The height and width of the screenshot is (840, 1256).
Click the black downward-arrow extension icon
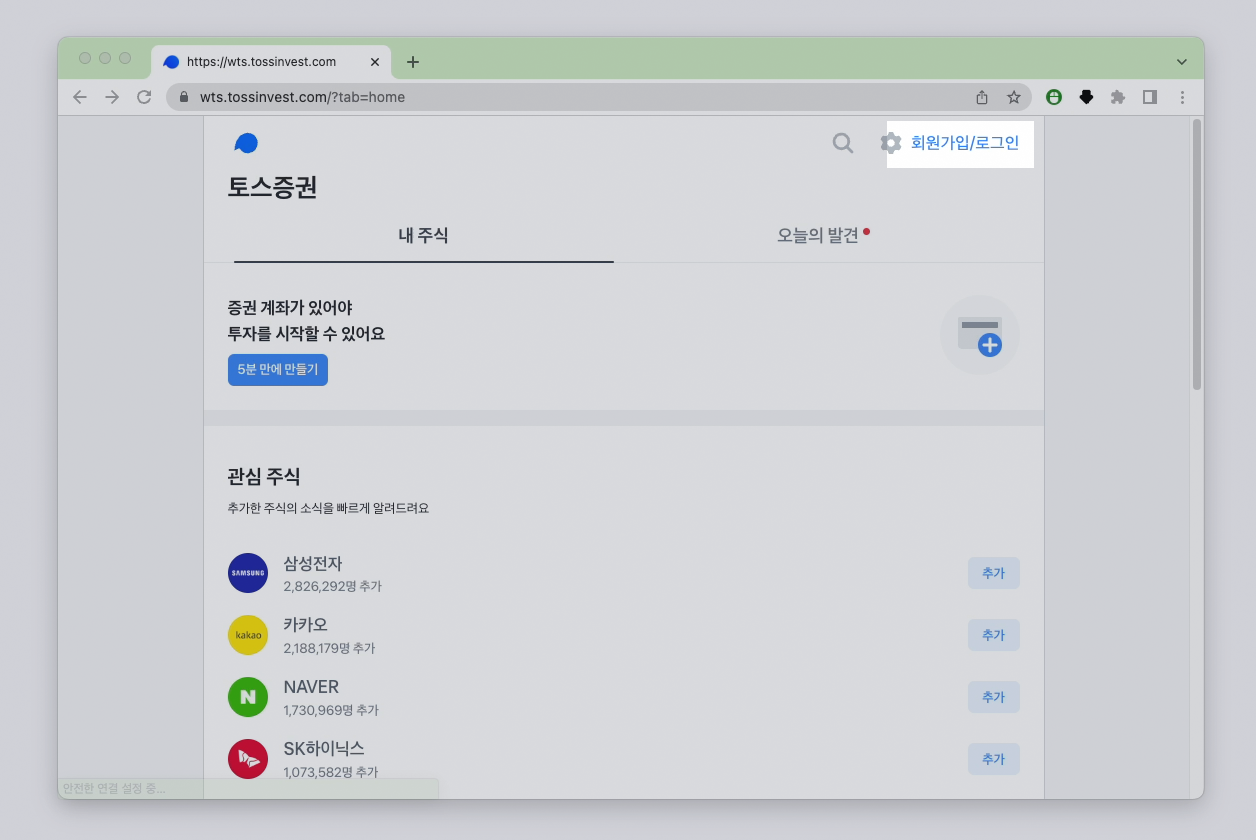[x=1086, y=97]
